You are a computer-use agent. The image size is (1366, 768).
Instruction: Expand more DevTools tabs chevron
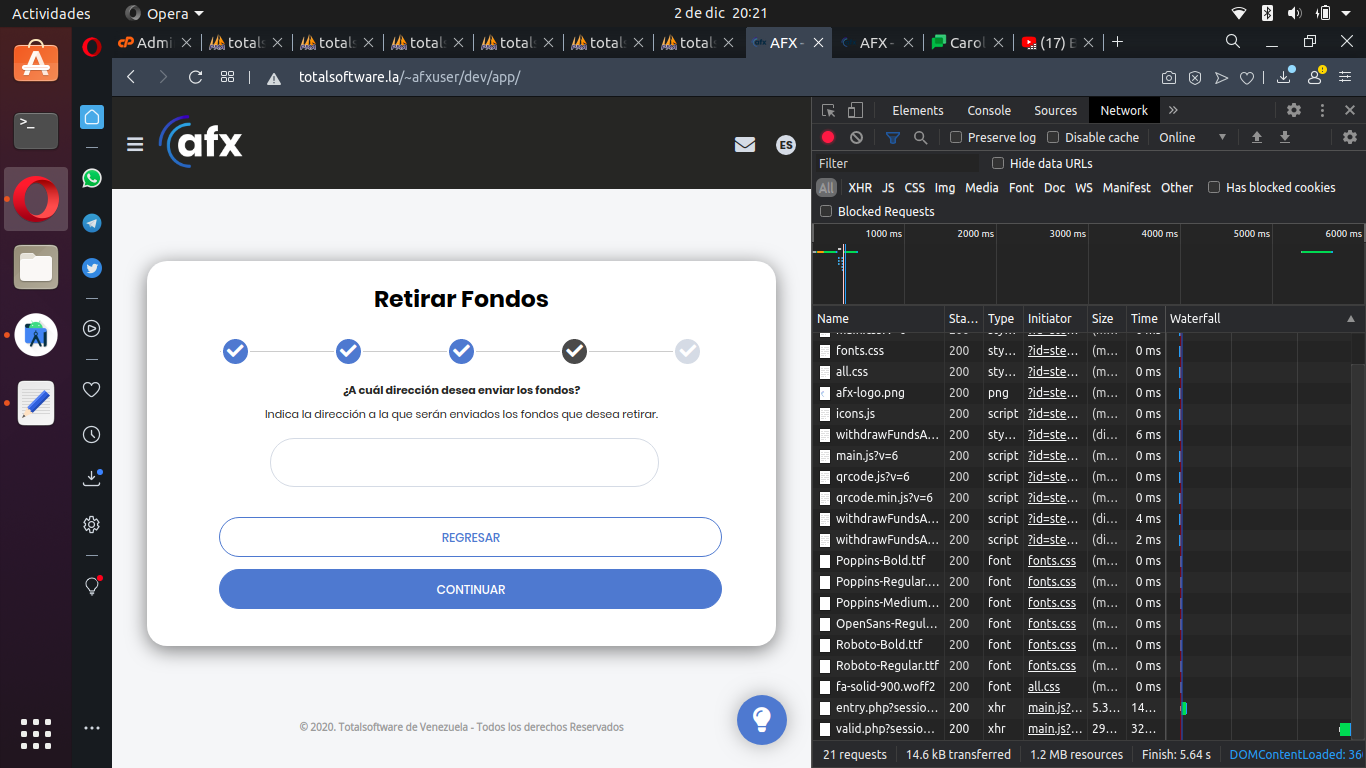[1173, 110]
